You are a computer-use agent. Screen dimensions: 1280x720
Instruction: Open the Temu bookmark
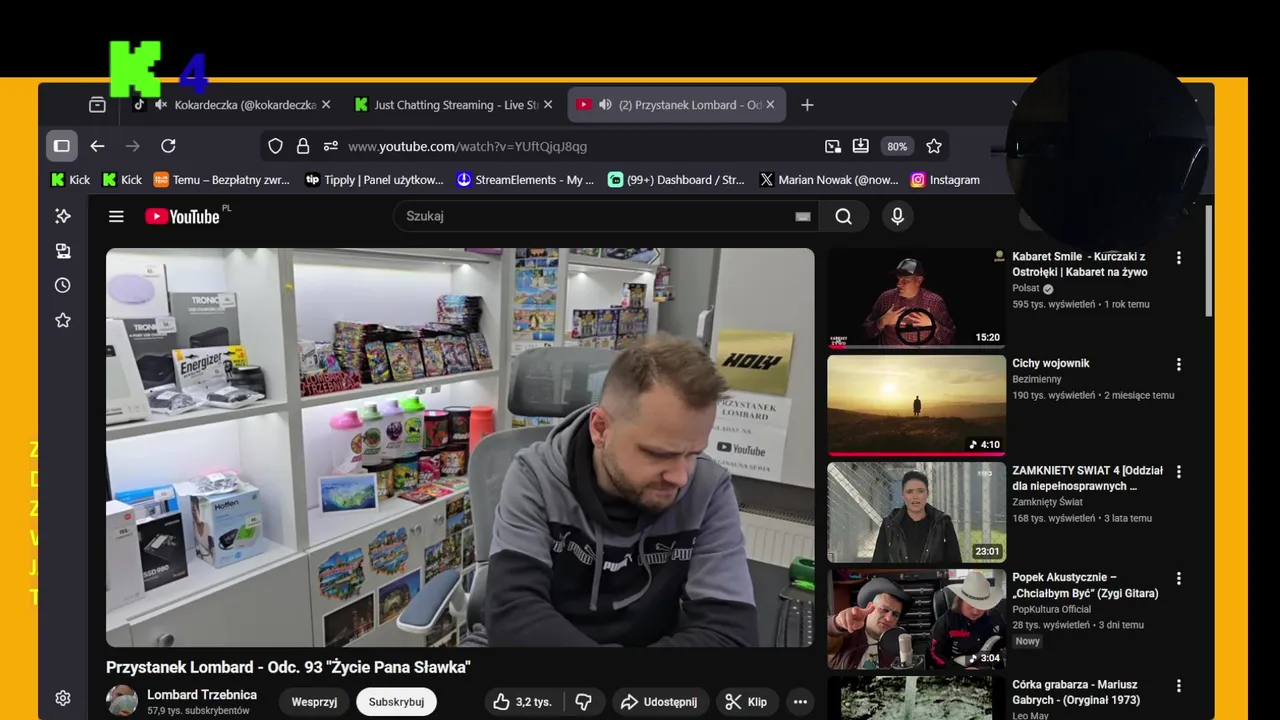tap(221, 180)
